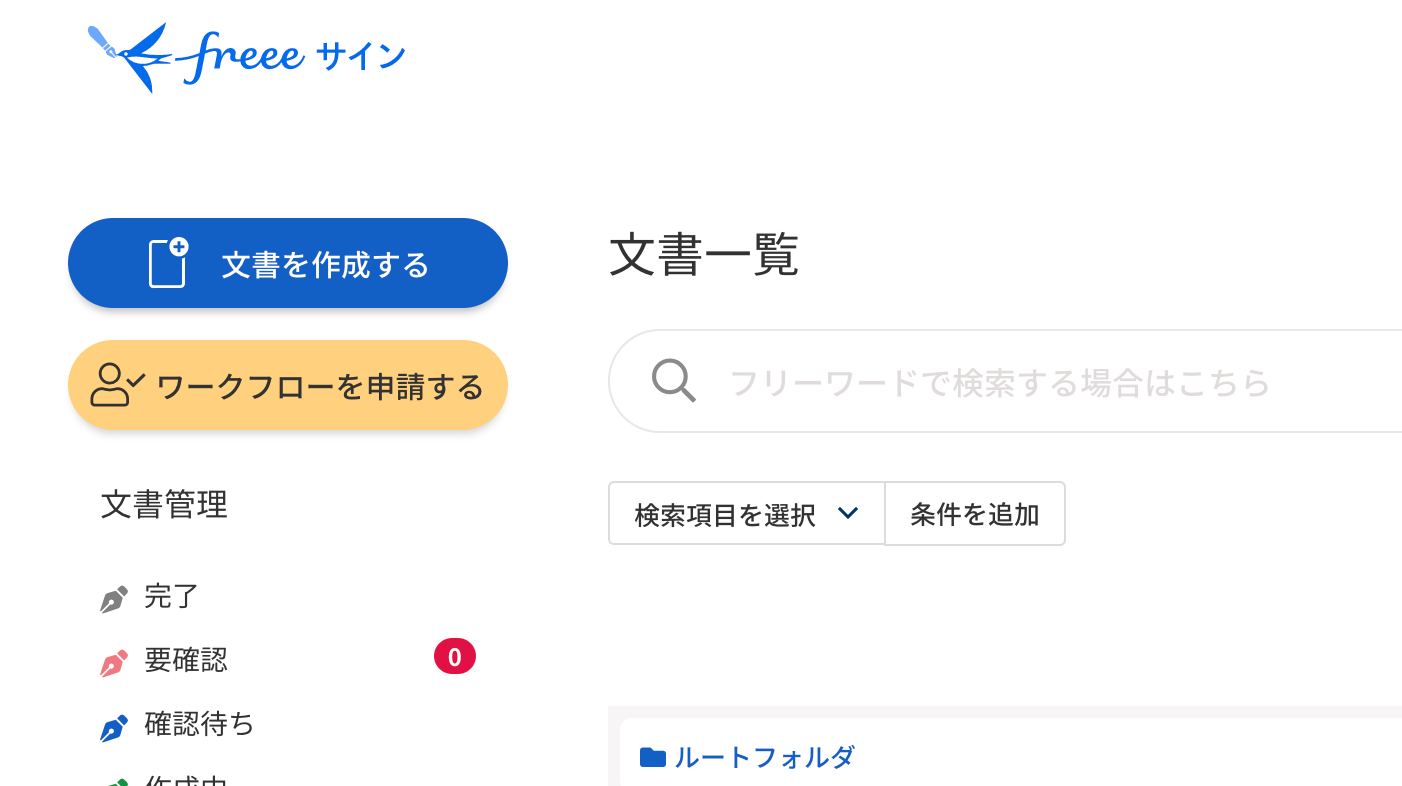The width and height of the screenshot is (1402, 786).
Task: Click the 文書を作成する button
Action: [x=288, y=263]
